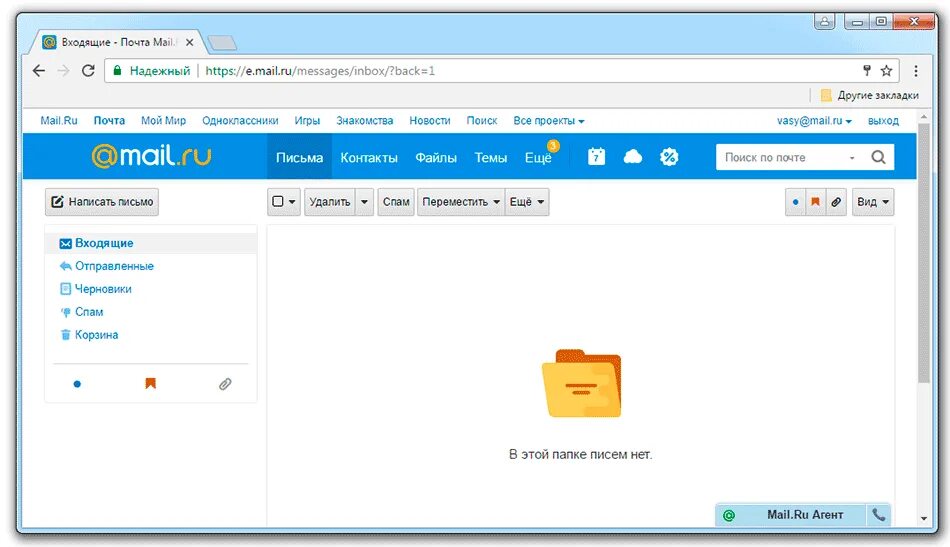Click the secure lock icon in address bar
This screenshot has height=547, width=950.
pyautogui.click(x=118, y=70)
